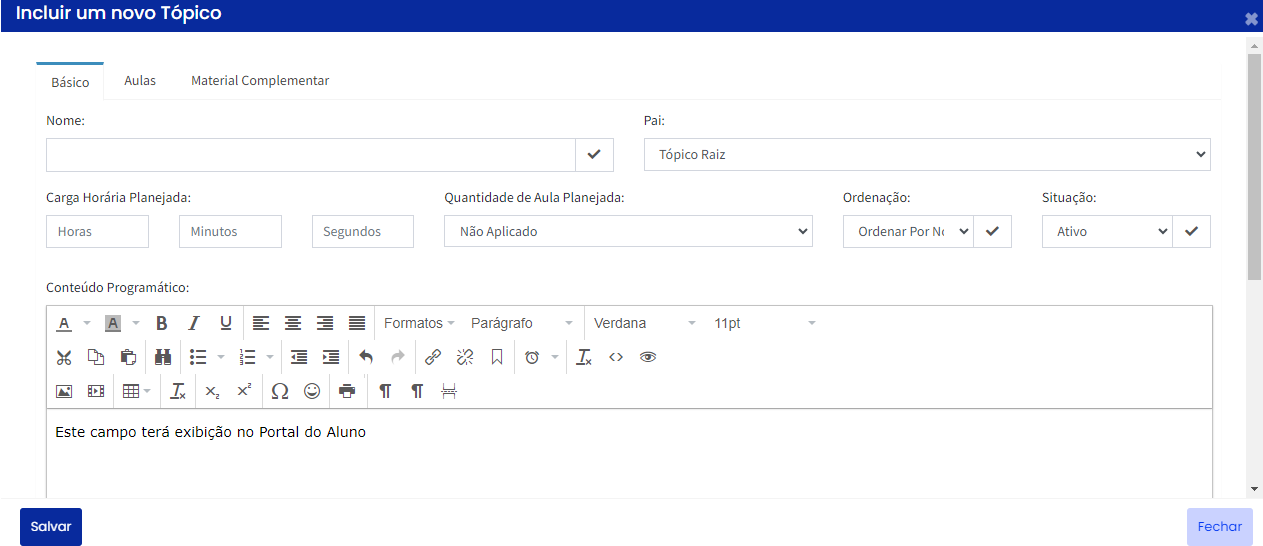The image size is (1263, 546).
Task: Insert date/time with the clock icon
Action: click(x=532, y=357)
